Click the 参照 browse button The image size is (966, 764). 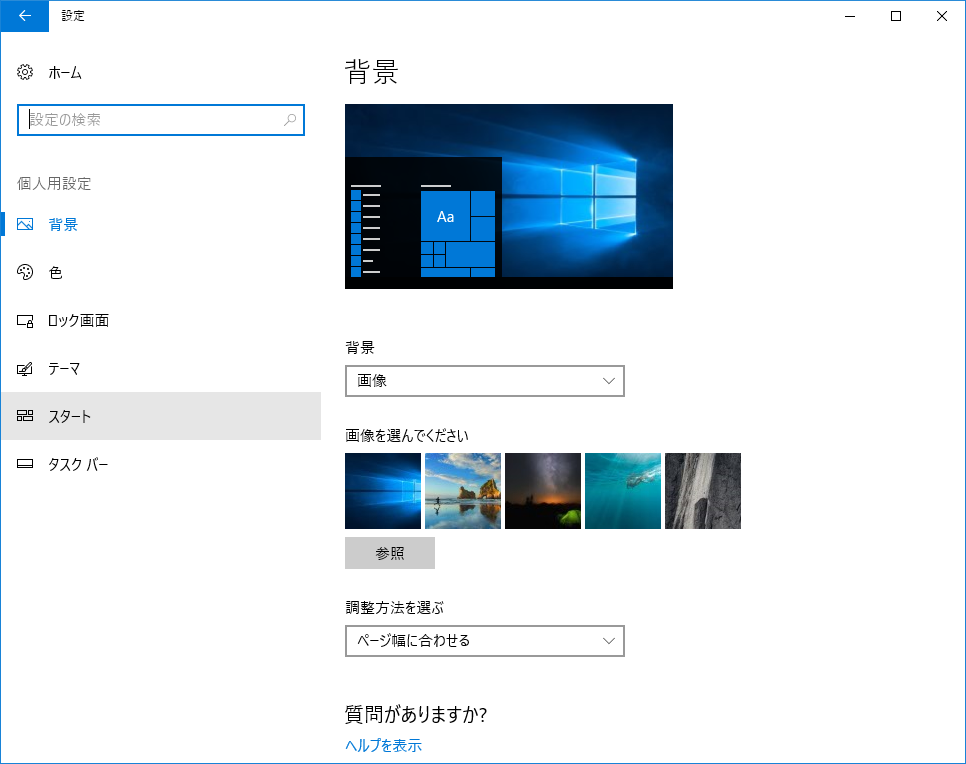[x=390, y=553]
